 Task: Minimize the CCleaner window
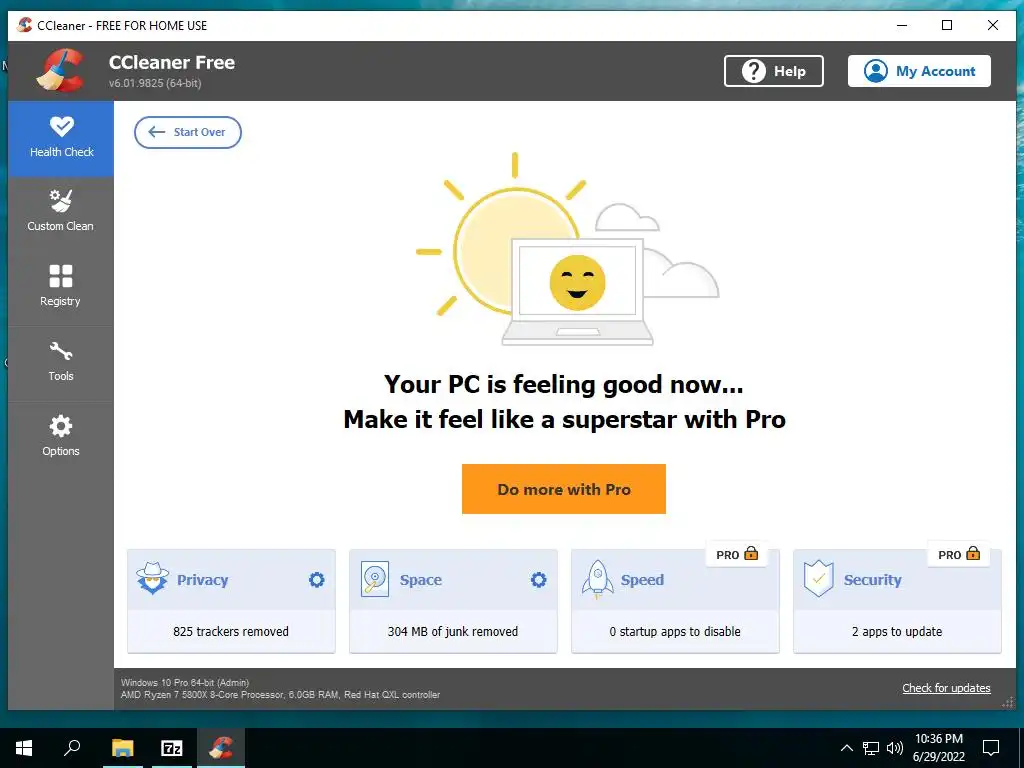[x=902, y=25]
